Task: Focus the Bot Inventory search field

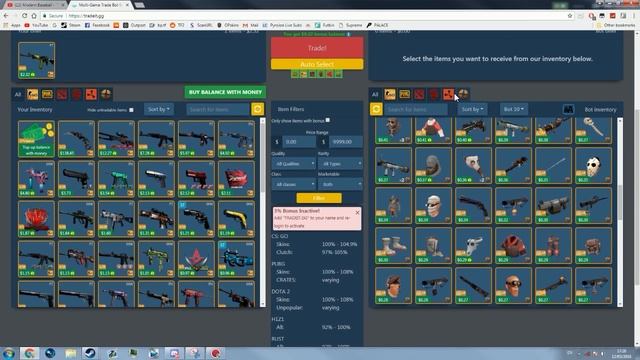Action: pyautogui.click(x=416, y=109)
